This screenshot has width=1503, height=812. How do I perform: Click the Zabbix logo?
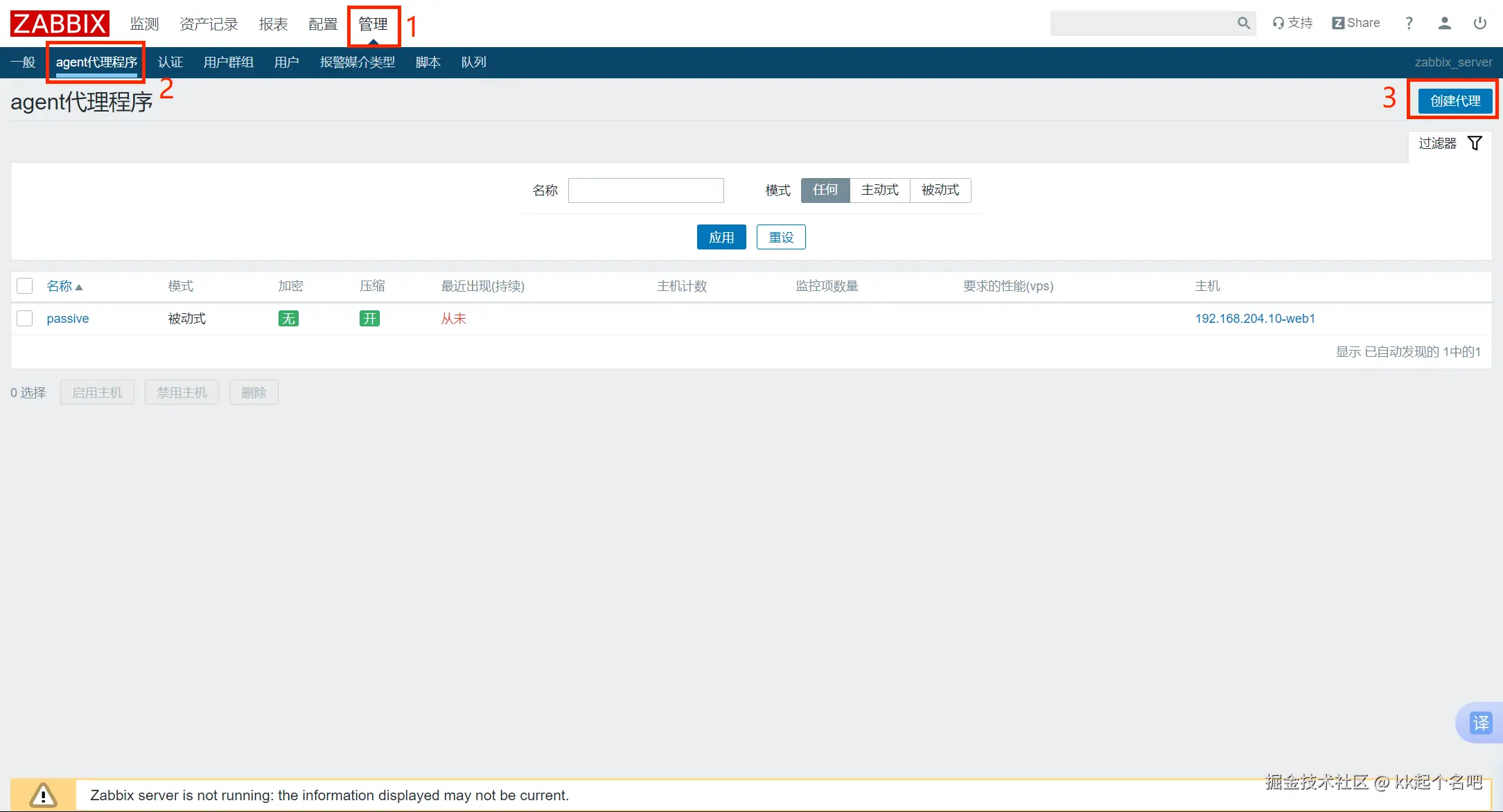tap(60, 24)
